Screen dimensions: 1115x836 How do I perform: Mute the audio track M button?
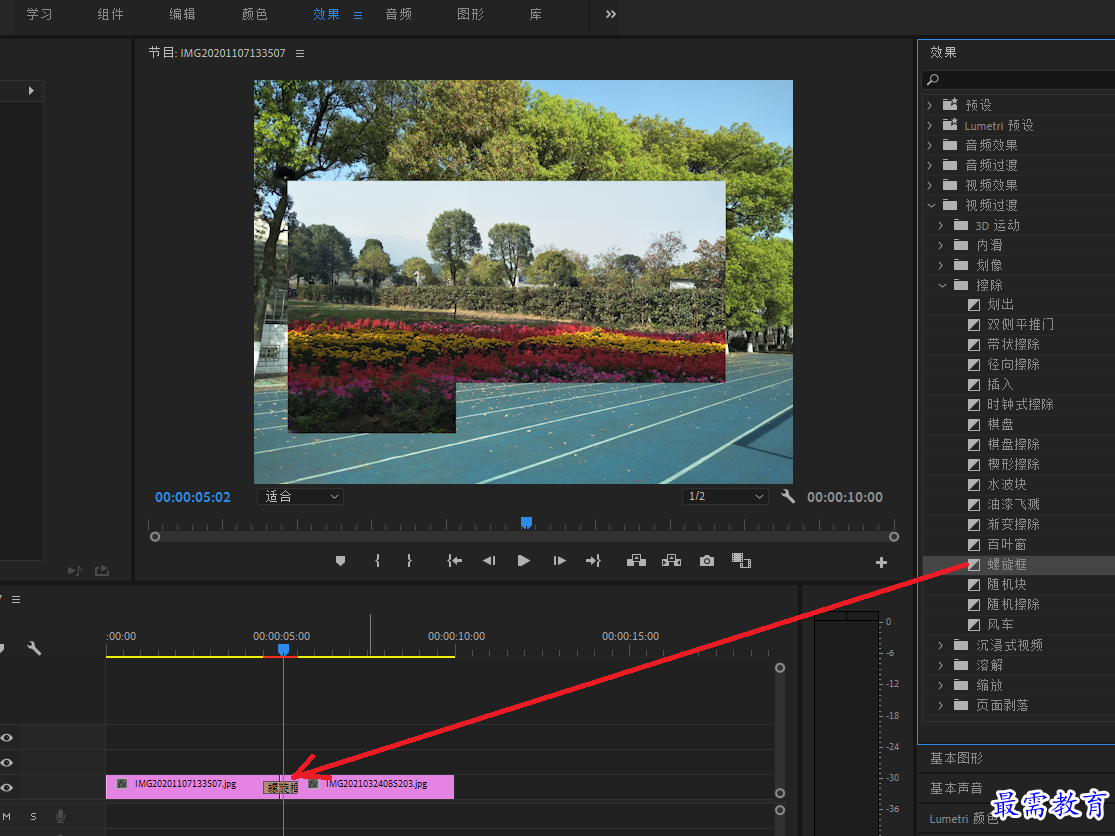click(6, 816)
